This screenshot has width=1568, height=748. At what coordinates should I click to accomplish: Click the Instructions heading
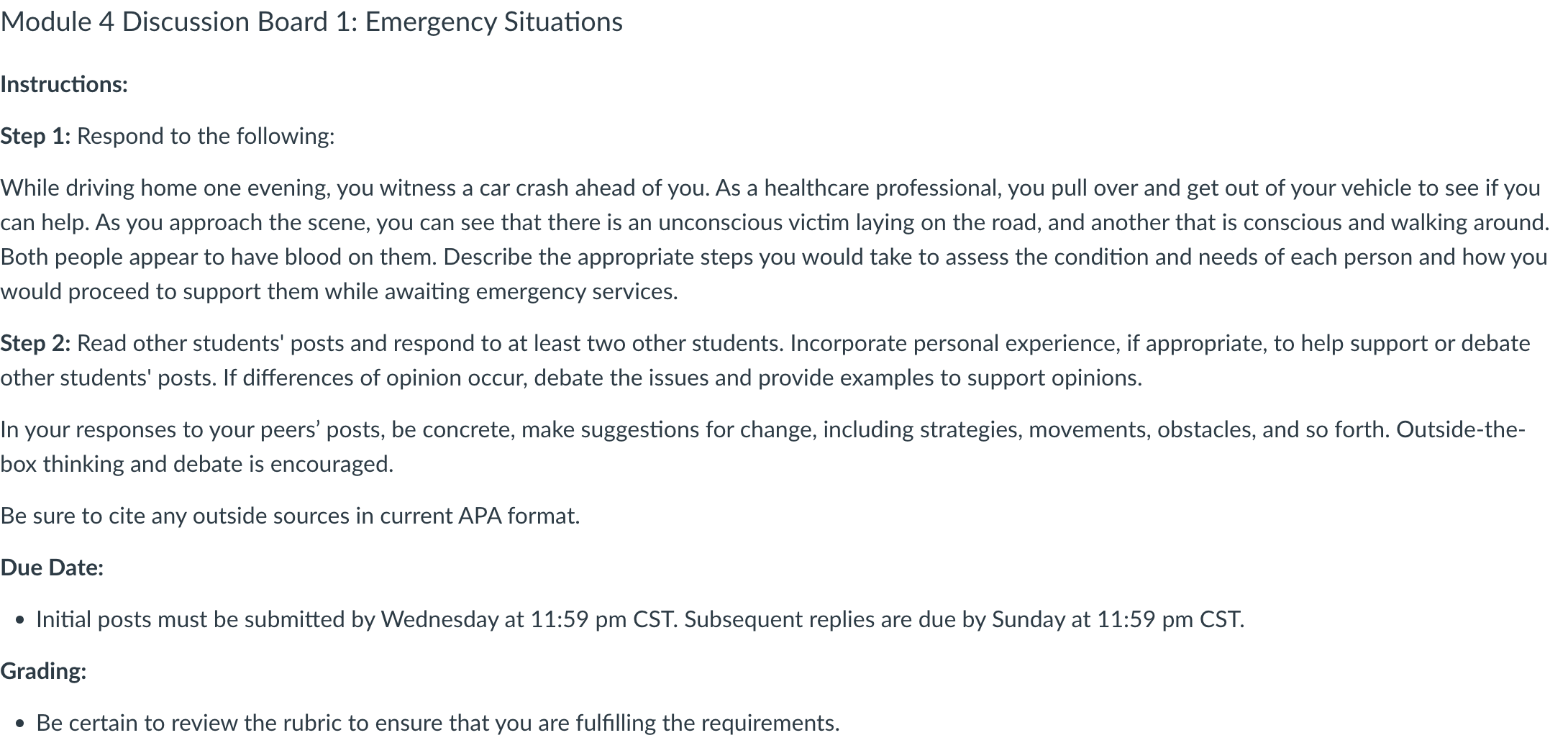64,84
